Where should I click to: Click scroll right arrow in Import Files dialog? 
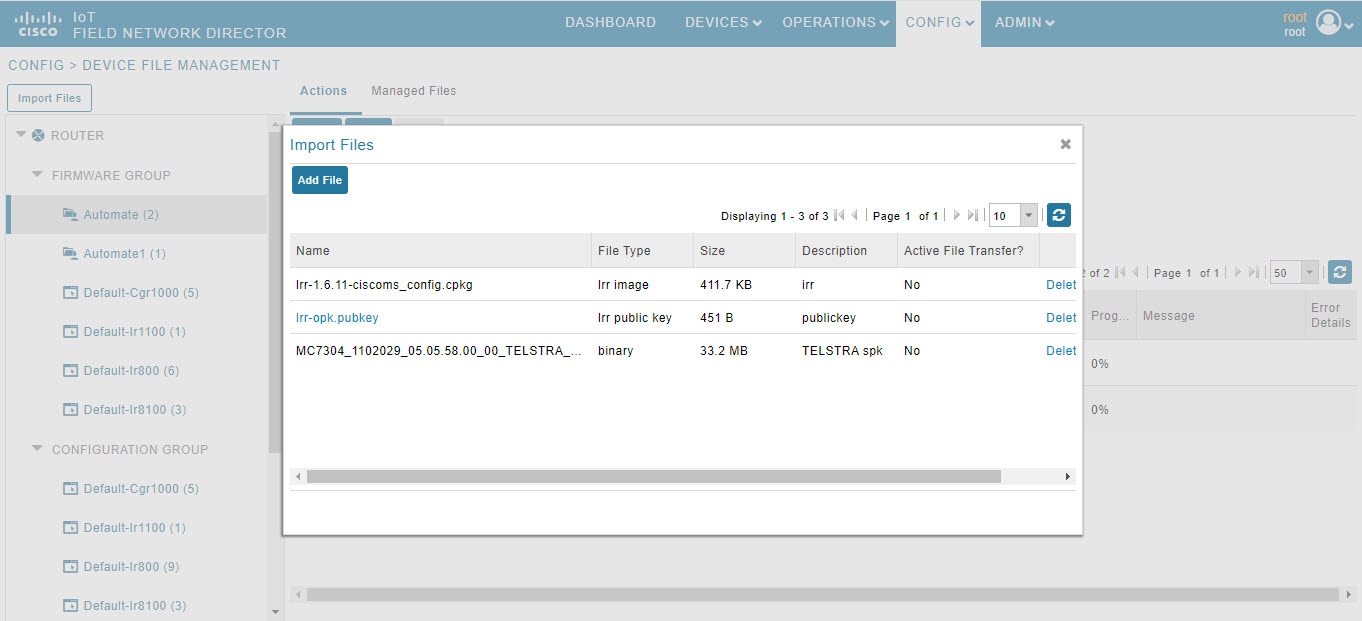pyautogui.click(x=1068, y=477)
